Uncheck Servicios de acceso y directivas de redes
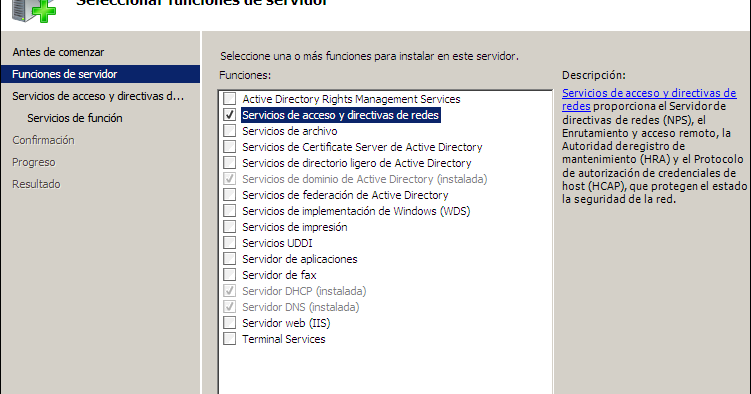The image size is (751, 394). click(x=229, y=114)
